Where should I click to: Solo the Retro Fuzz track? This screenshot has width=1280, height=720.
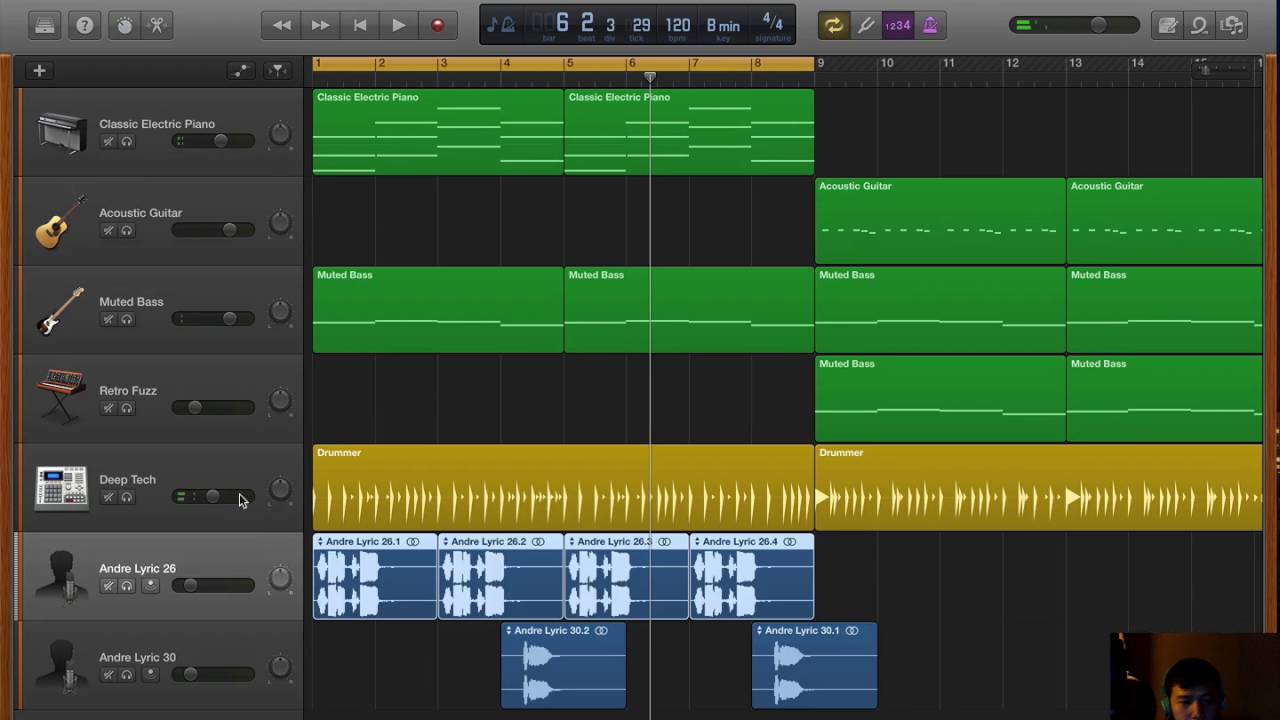pos(127,408)
